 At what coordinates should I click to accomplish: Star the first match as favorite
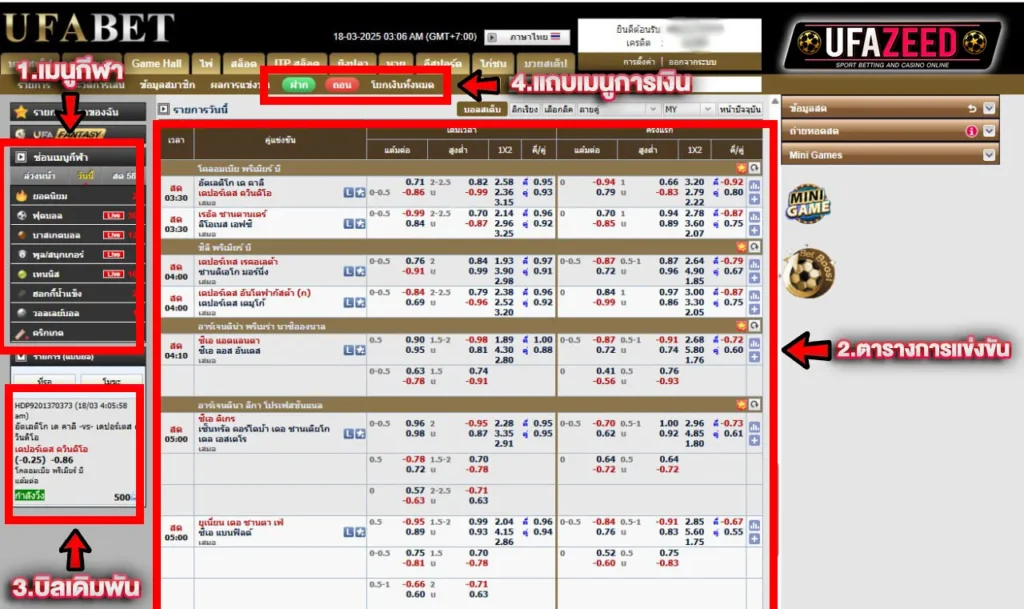359,192
